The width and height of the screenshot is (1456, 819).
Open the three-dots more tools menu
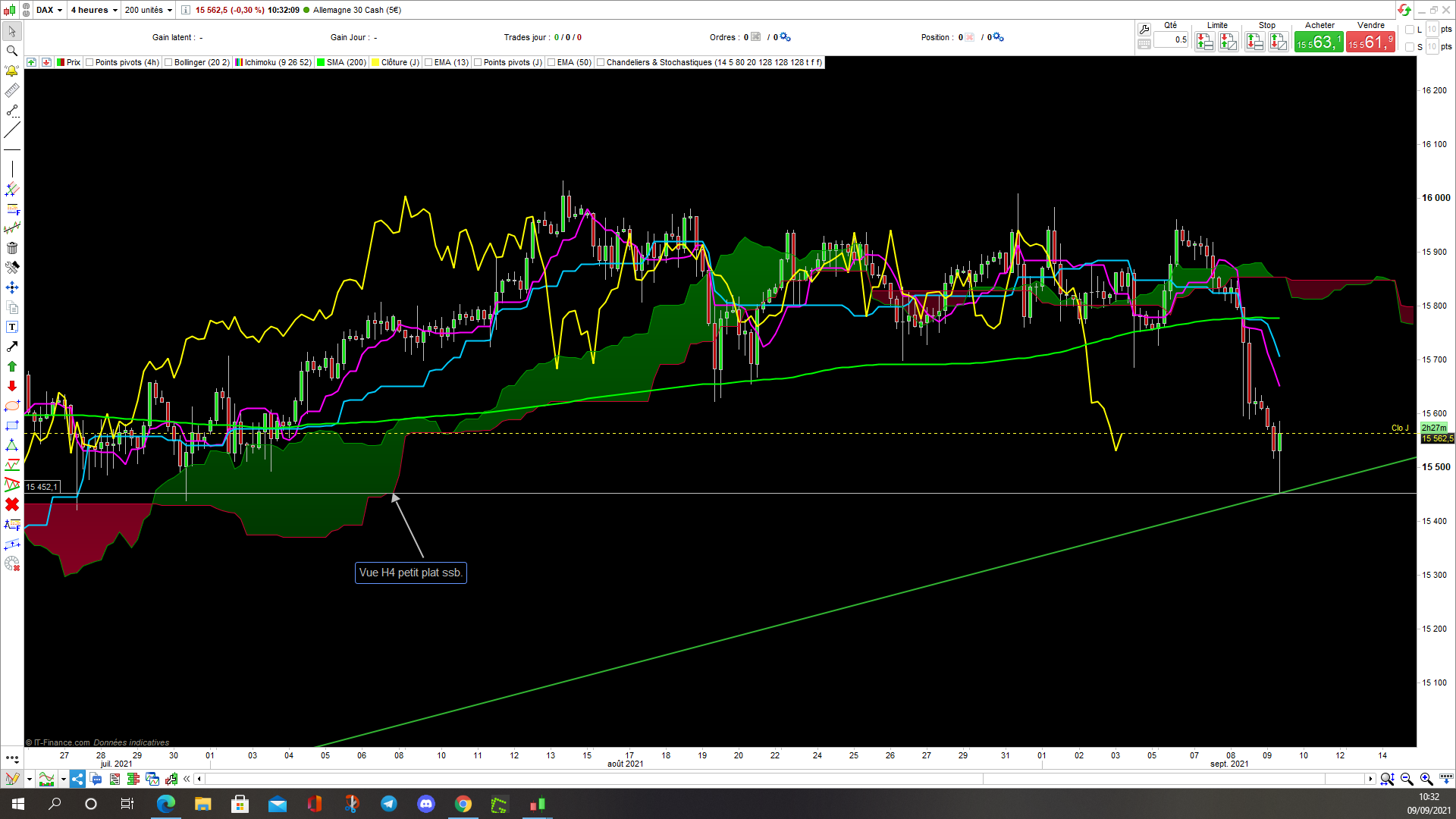coord(12,758)
